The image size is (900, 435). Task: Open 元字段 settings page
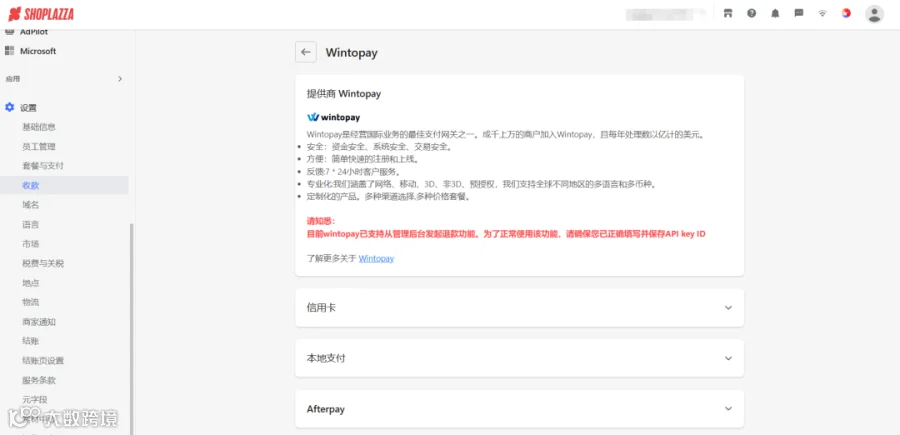34,399
